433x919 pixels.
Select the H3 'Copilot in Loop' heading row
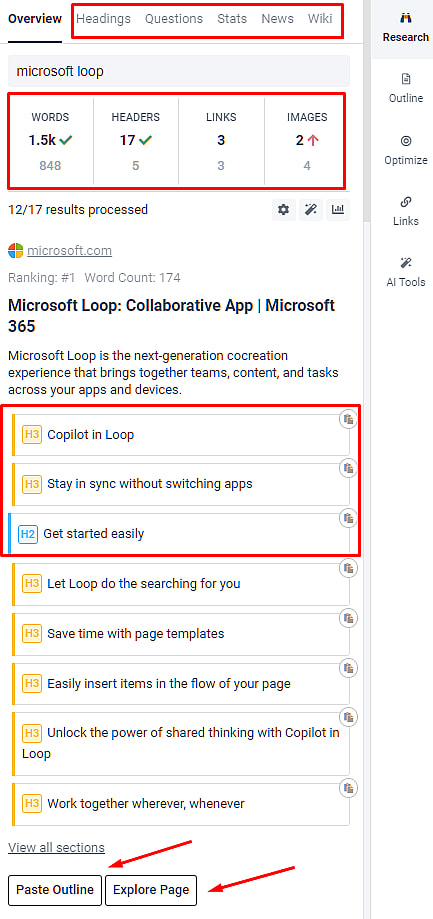coord(180,435)
